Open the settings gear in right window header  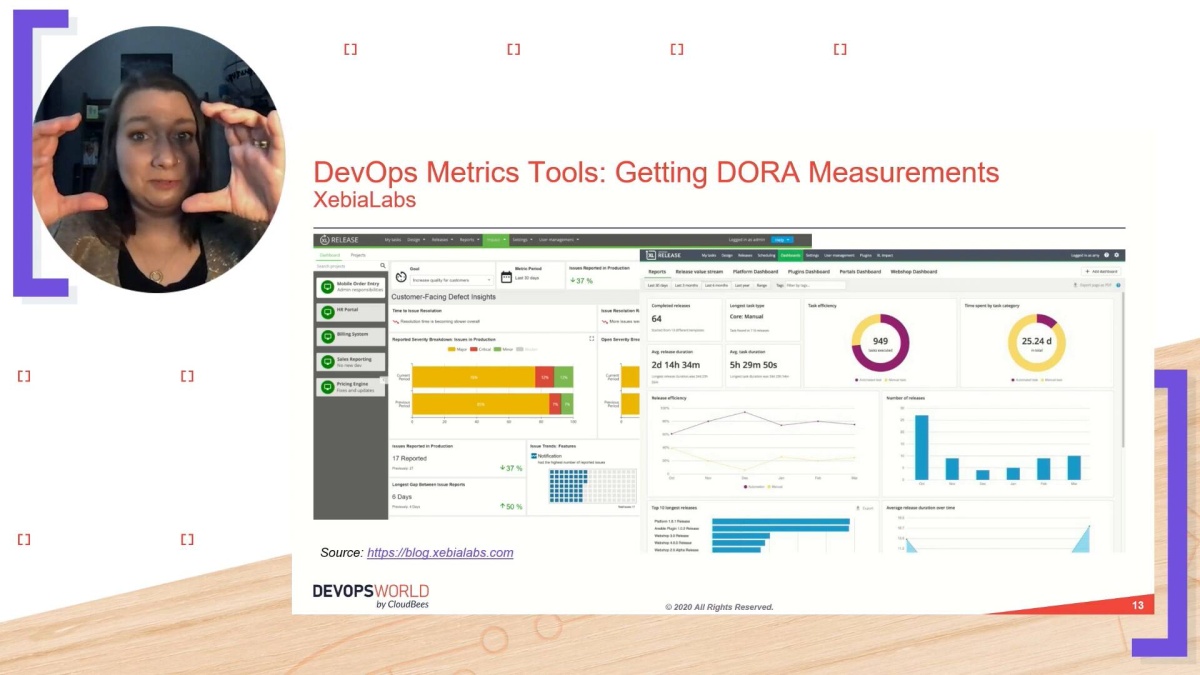(x=1116, y=255)
